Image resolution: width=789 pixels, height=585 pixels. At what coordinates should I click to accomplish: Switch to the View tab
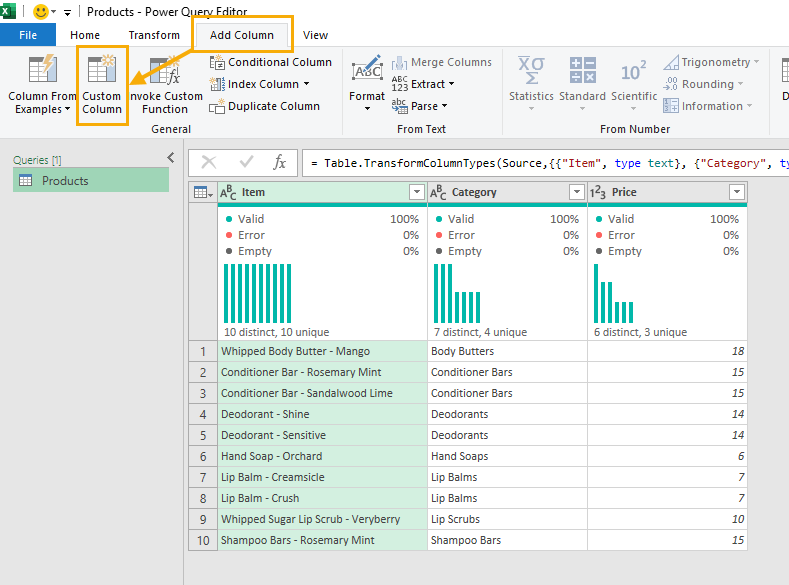315,35
